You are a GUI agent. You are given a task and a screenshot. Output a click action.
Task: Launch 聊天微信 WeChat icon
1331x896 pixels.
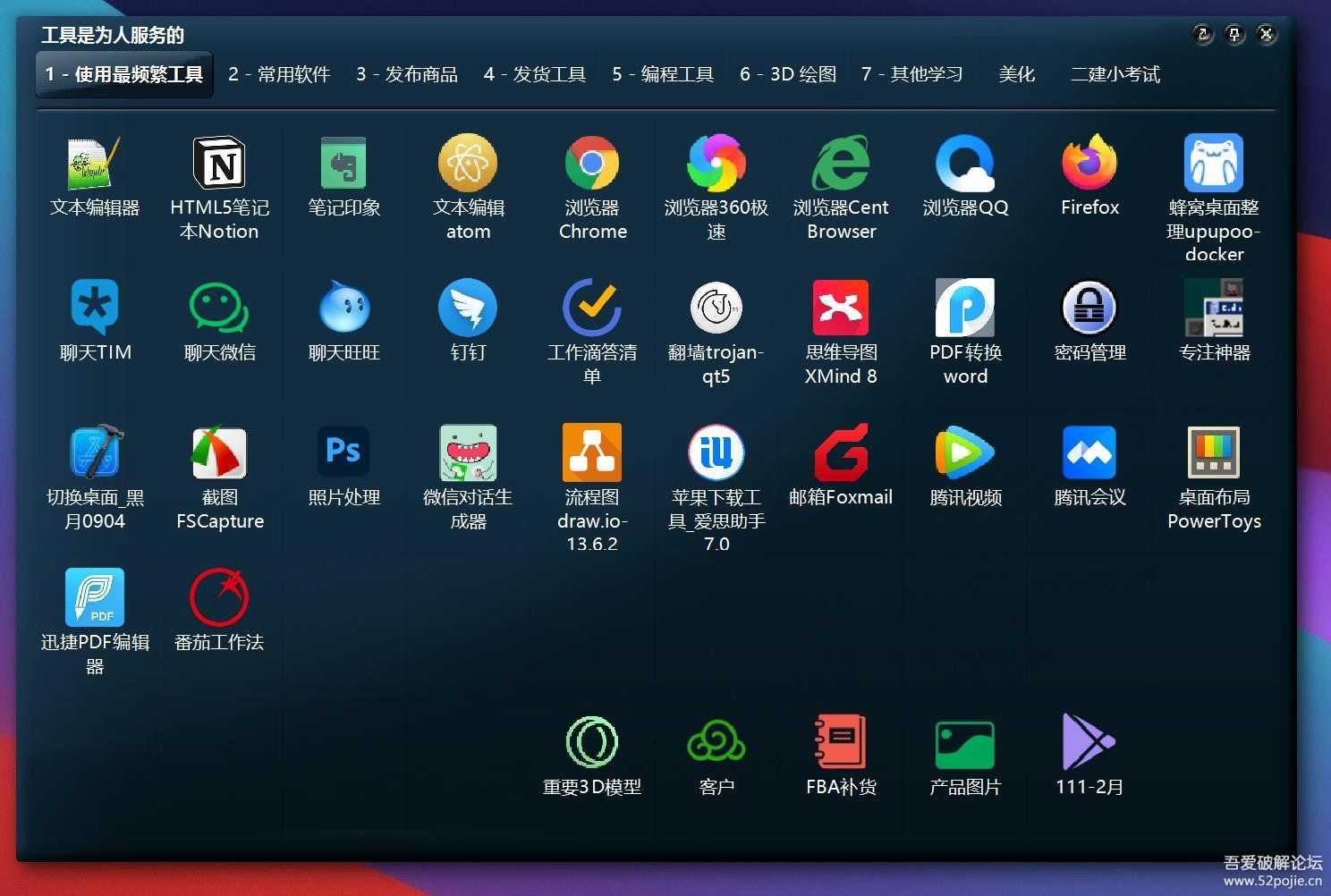tap(219, 309)
